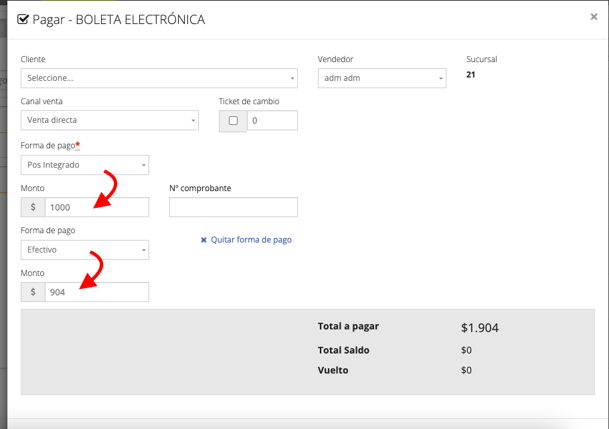Open the Cliente dropdown showing Seleccione...
609x429 pixels.
[159, 78]
